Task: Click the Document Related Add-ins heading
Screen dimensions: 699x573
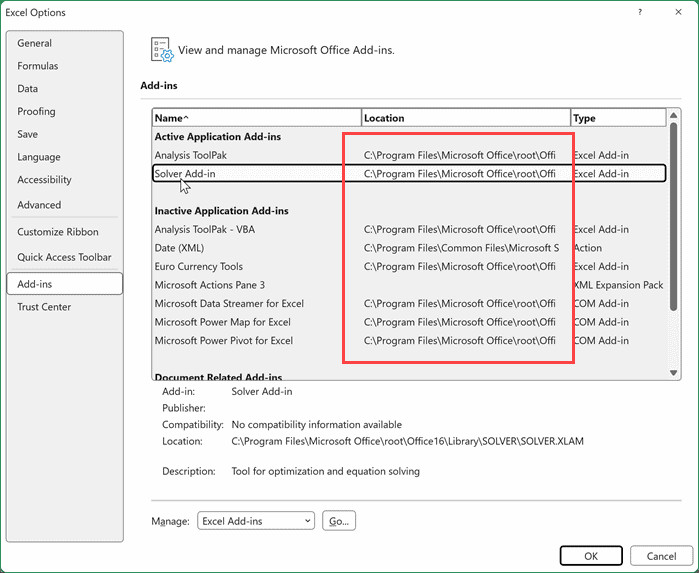Action: tap(218, 376)
